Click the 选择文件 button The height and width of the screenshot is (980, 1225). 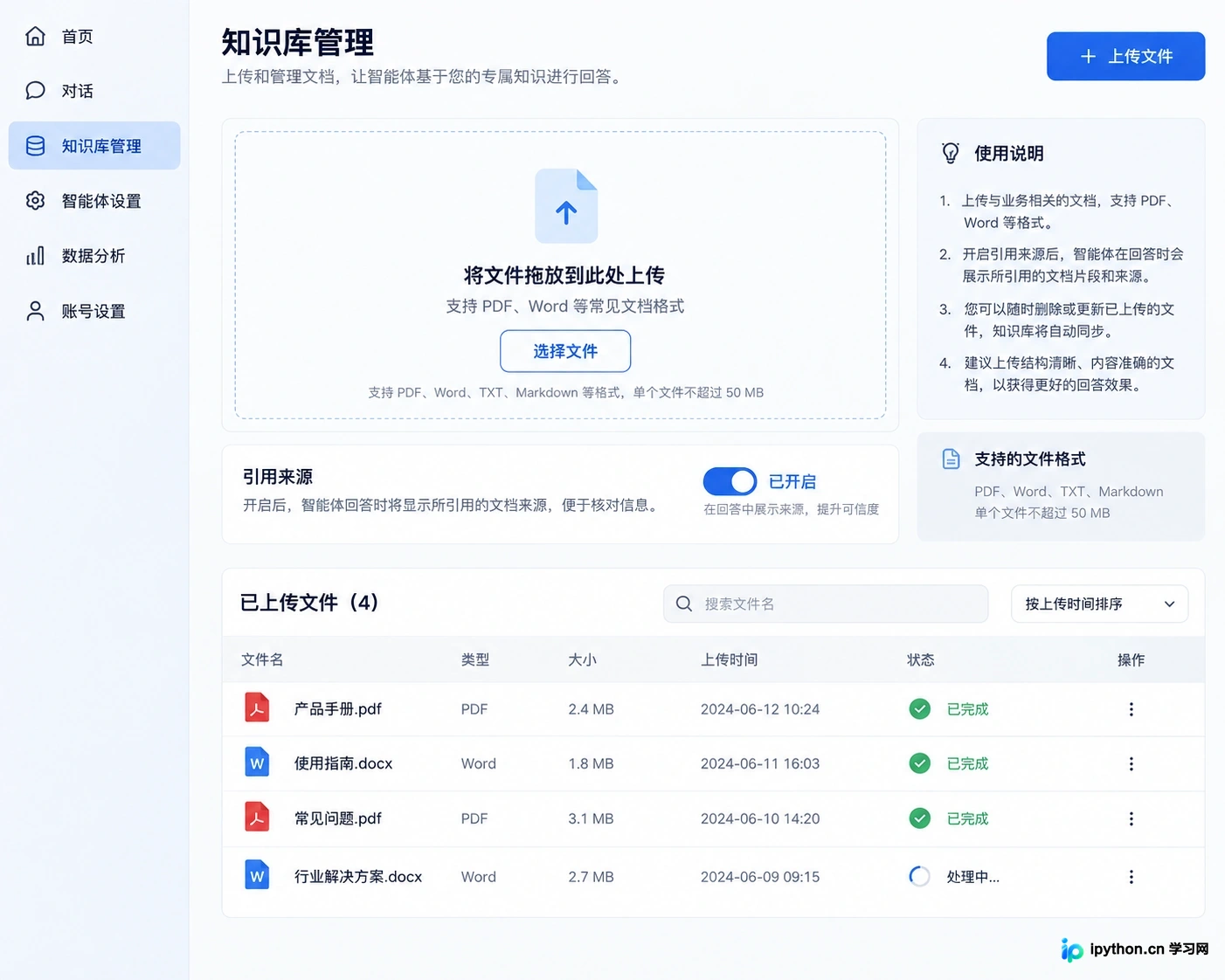[565, 351]
